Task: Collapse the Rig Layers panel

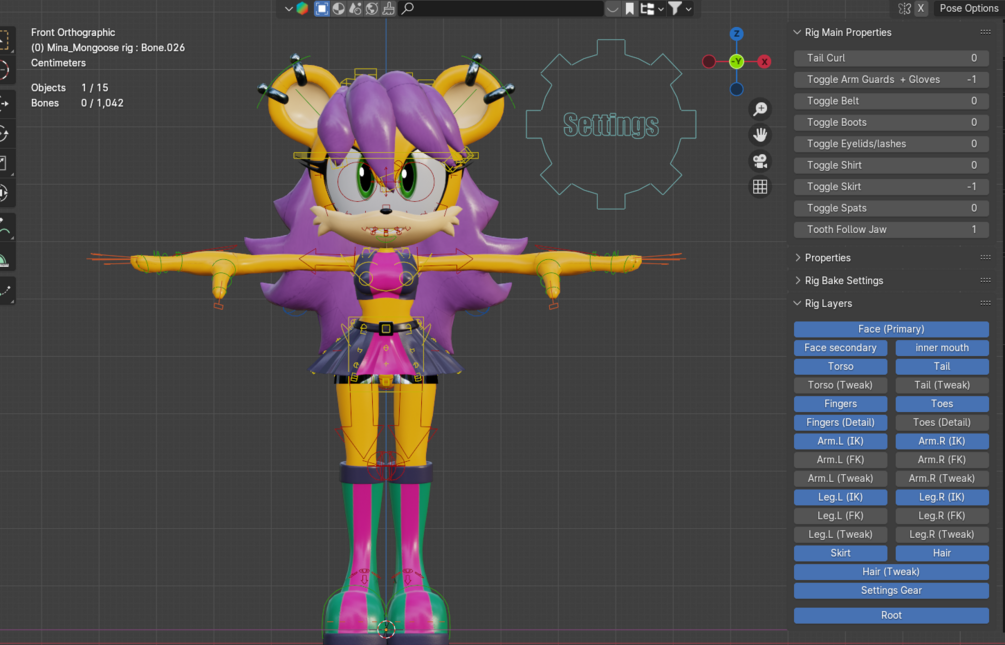Action: 797,303
